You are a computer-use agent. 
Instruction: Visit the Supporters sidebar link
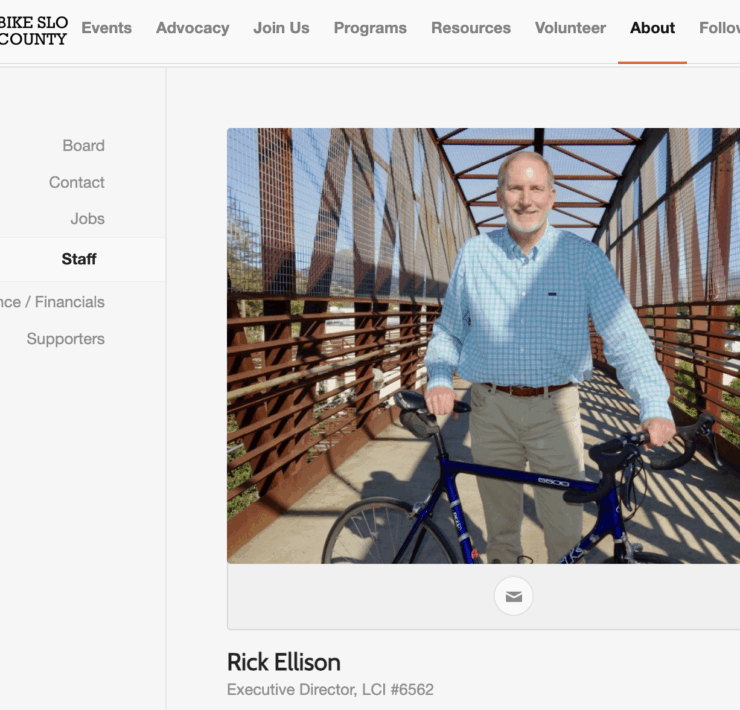(66, 339)
